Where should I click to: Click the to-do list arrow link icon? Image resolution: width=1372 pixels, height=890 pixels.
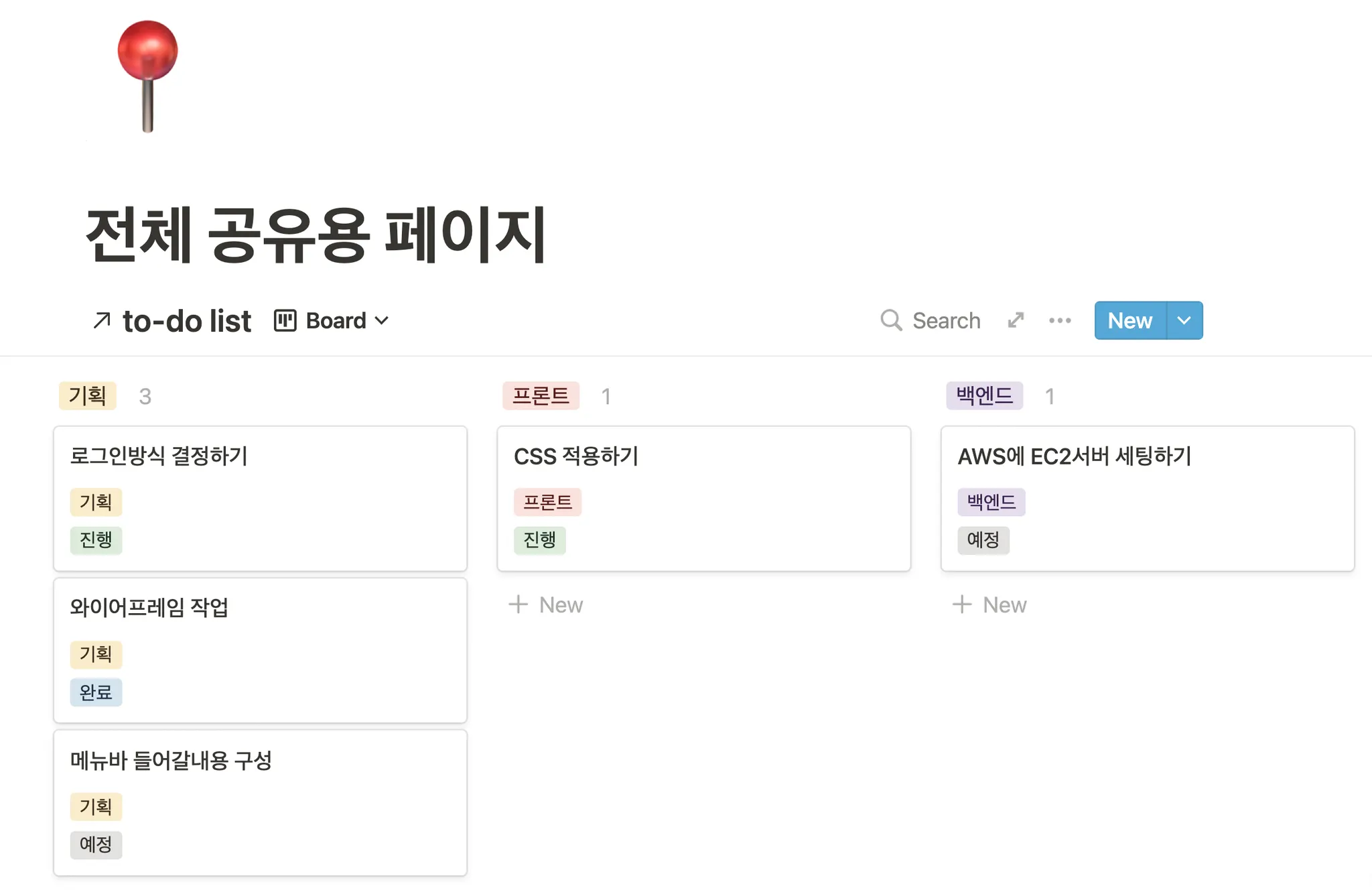tap(102, 320)
